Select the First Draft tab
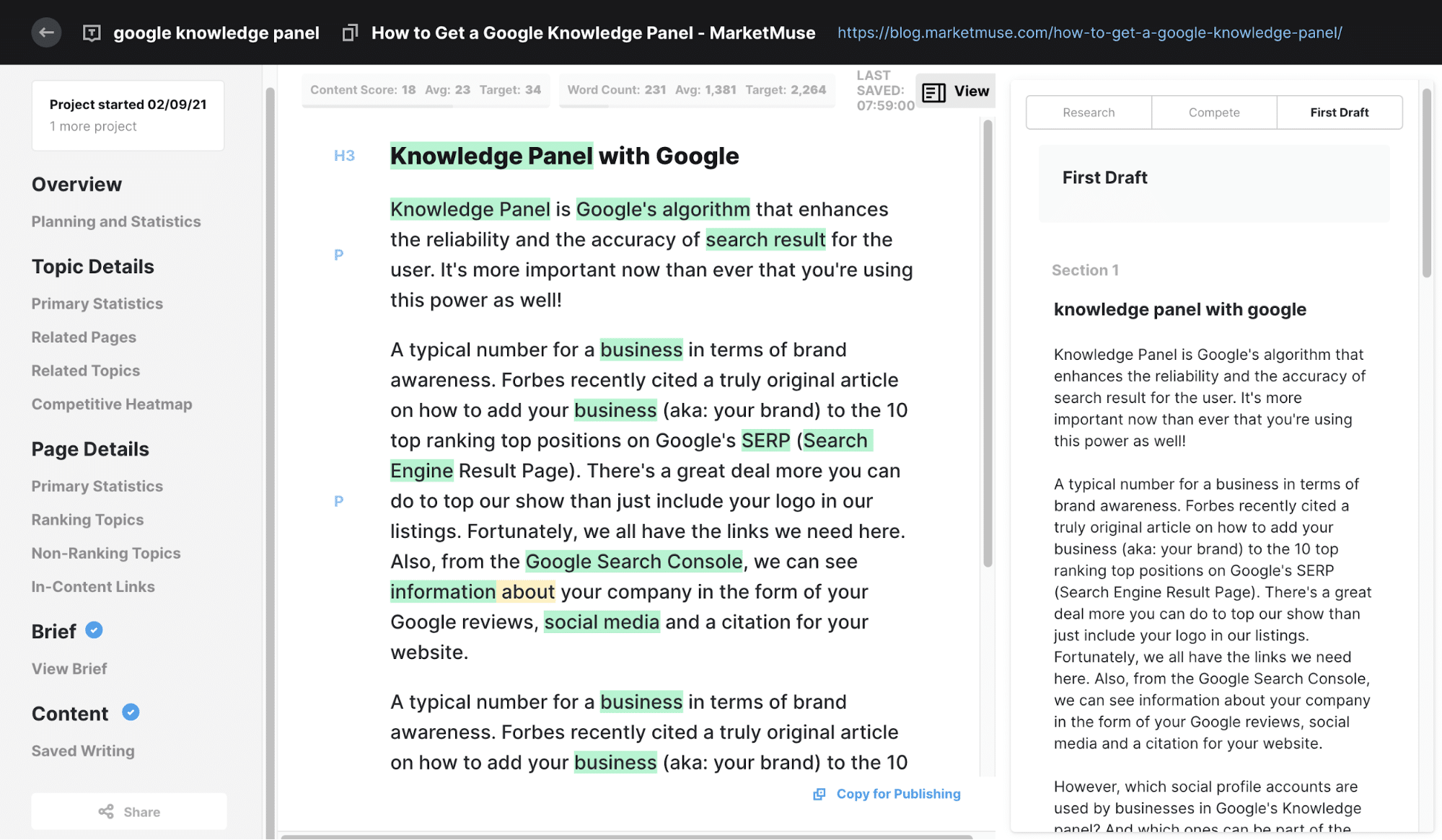 pyautogui.click(x=1339, y=112)
